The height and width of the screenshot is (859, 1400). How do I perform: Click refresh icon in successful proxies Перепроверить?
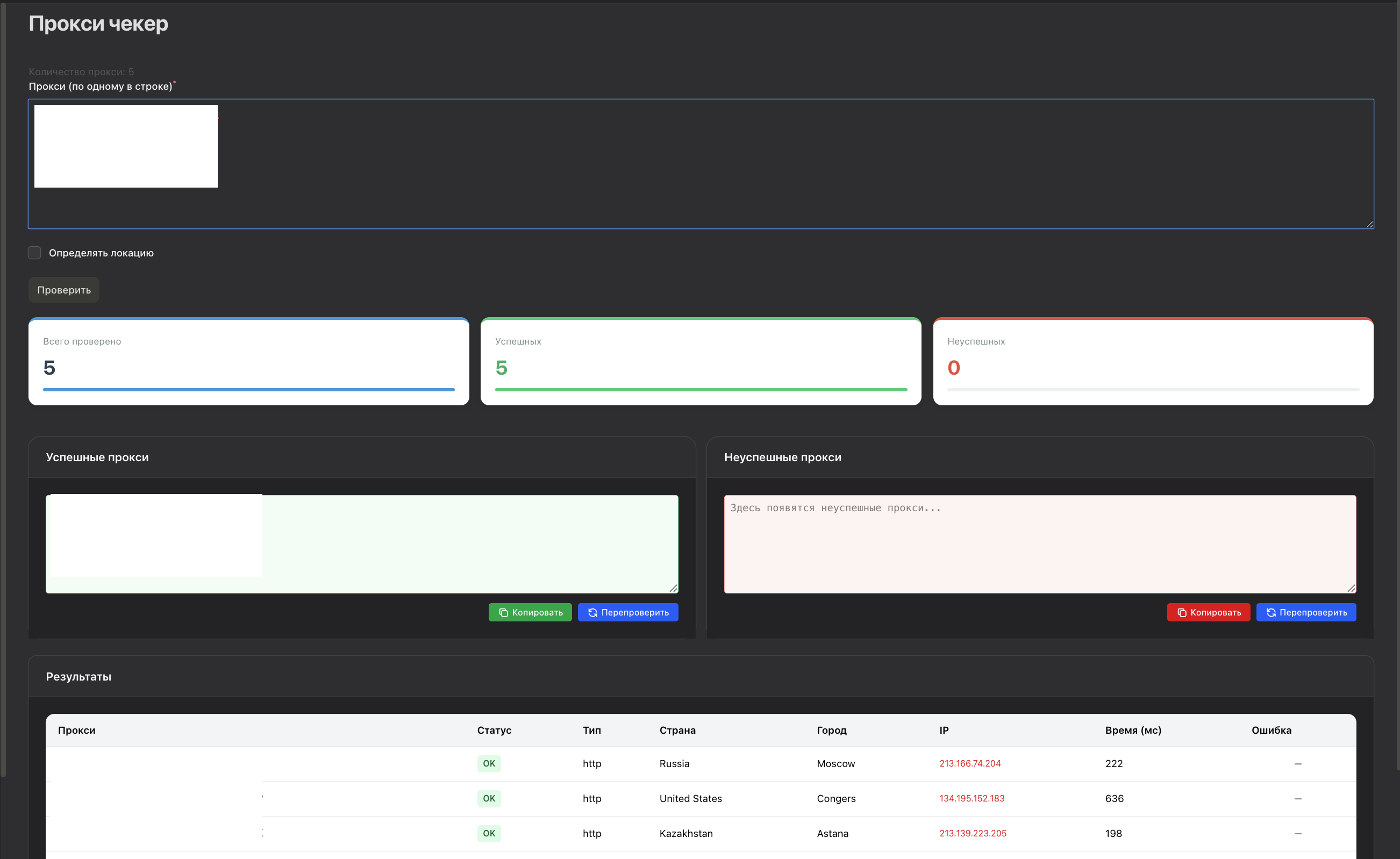pyautogui.click(x=592, y=612)
